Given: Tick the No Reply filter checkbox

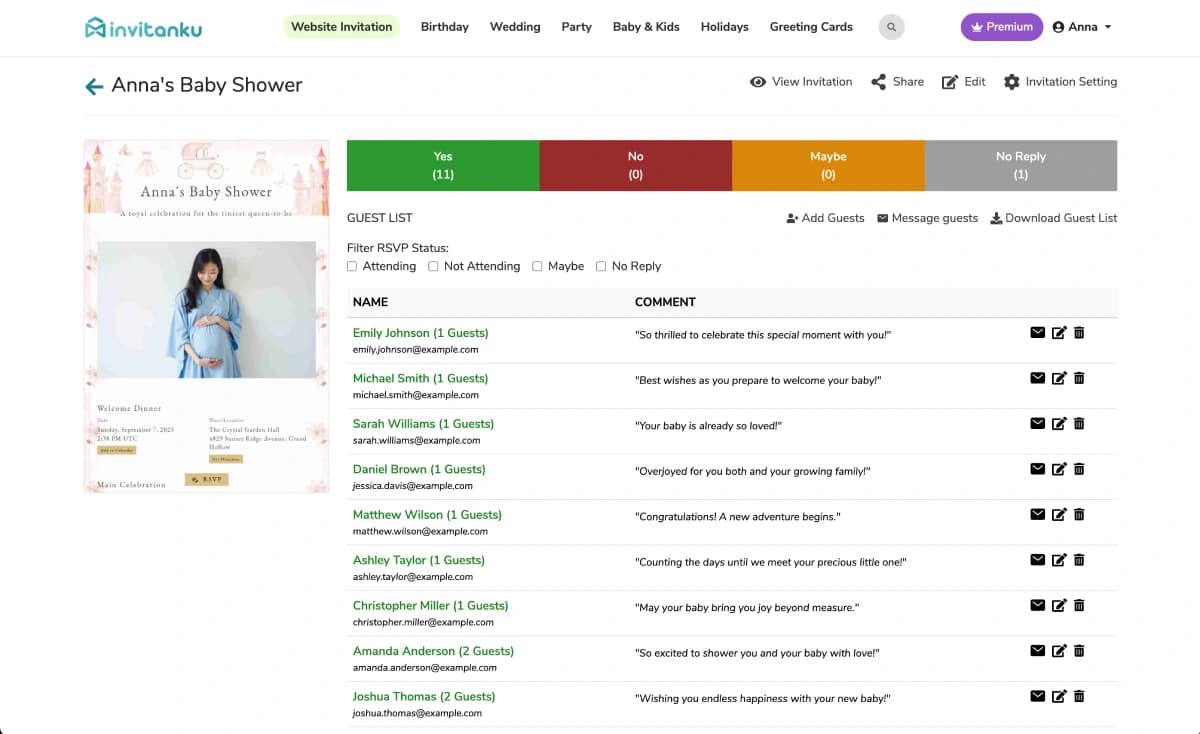Looking at the screenshot, I should tap(601, 266).
